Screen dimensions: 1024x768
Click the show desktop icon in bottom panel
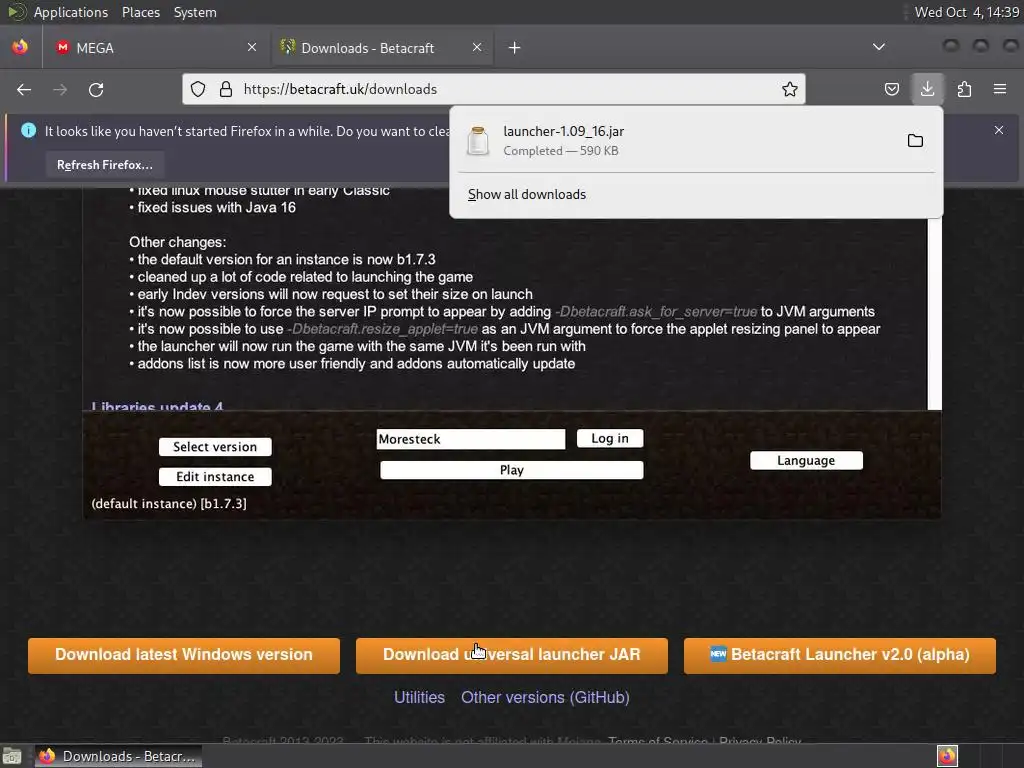click(x=11, y=756)
